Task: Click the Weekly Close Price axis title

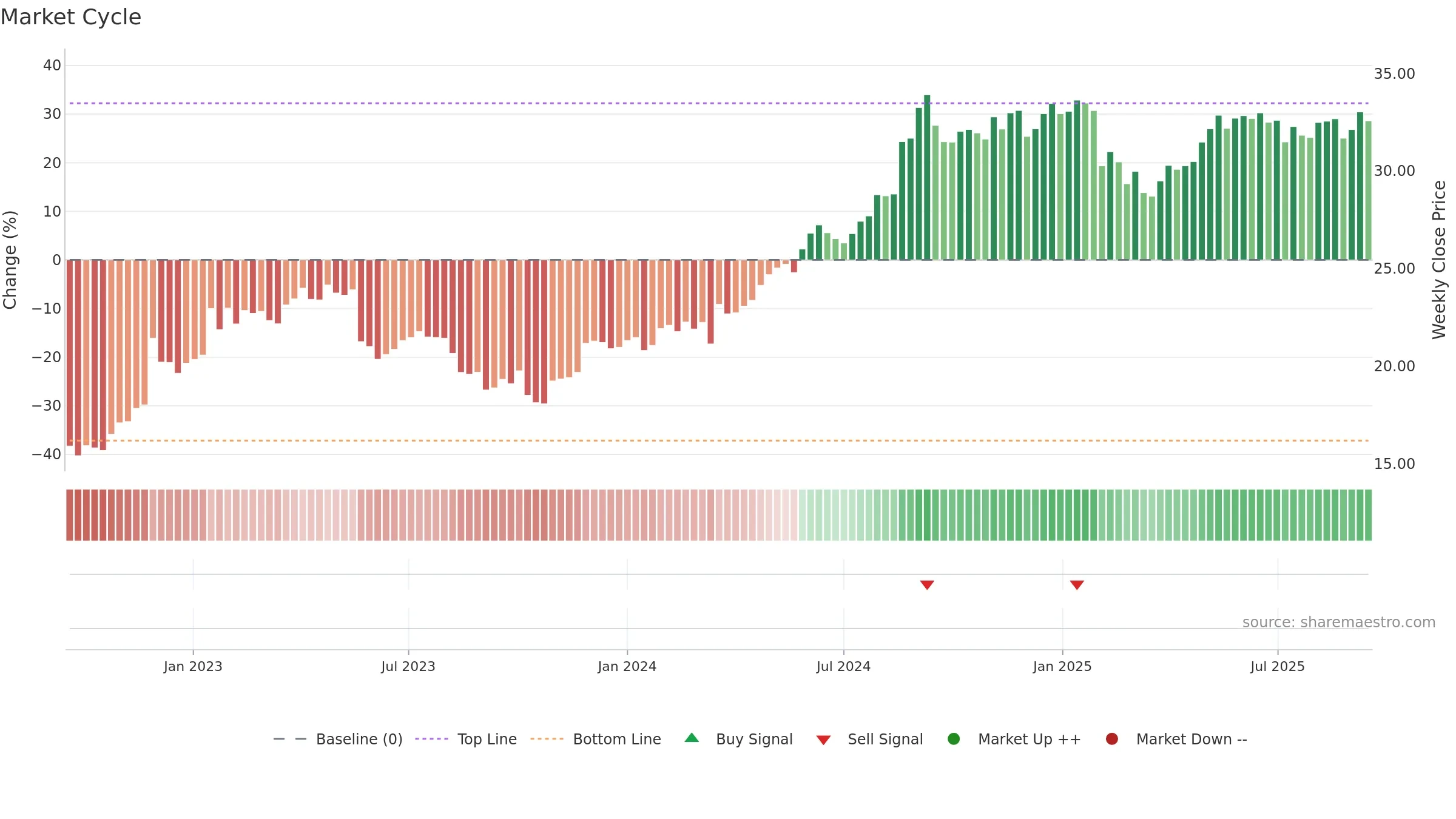Action: [1439, 260]
